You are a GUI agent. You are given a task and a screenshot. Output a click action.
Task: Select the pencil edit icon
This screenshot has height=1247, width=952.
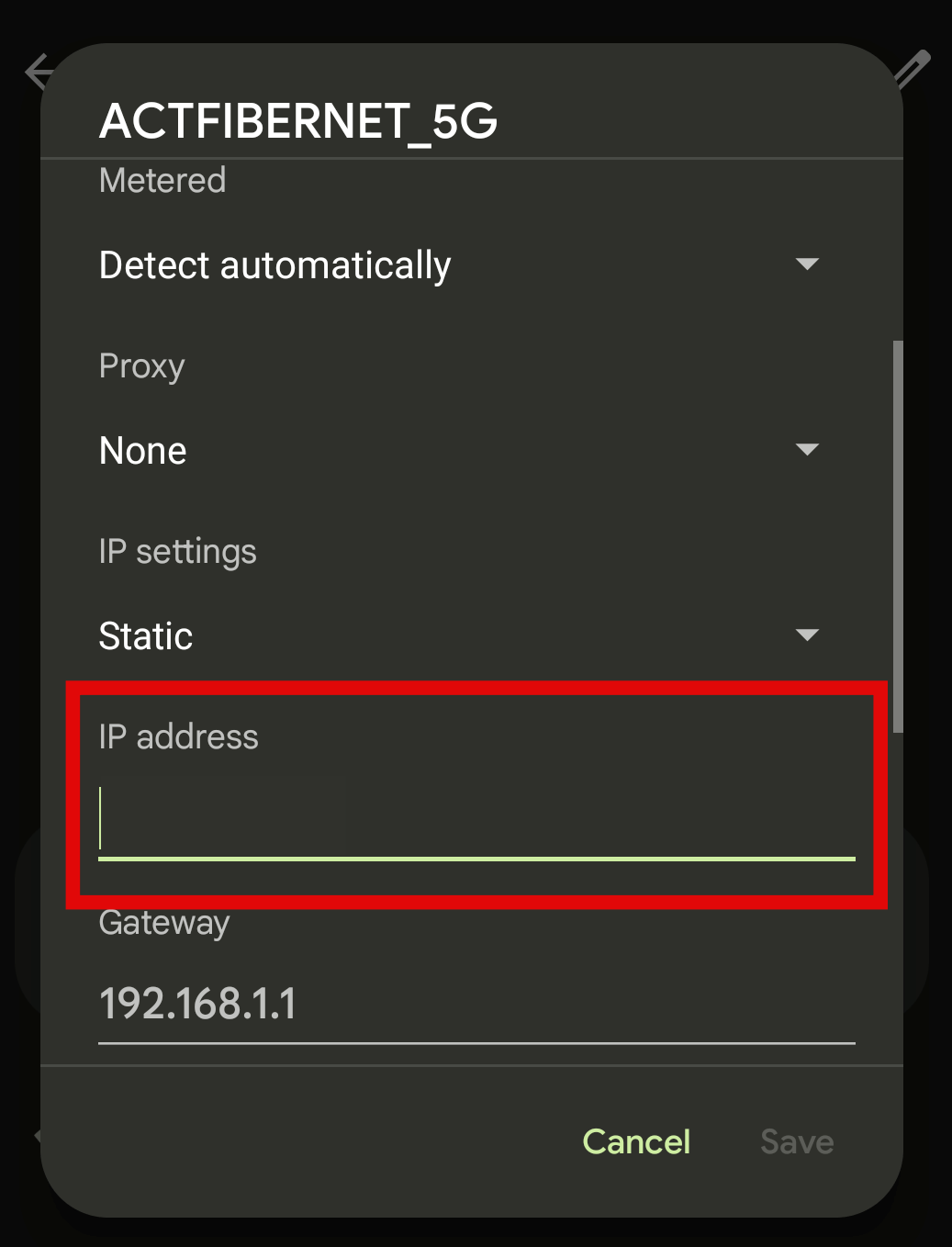point(913,67)
